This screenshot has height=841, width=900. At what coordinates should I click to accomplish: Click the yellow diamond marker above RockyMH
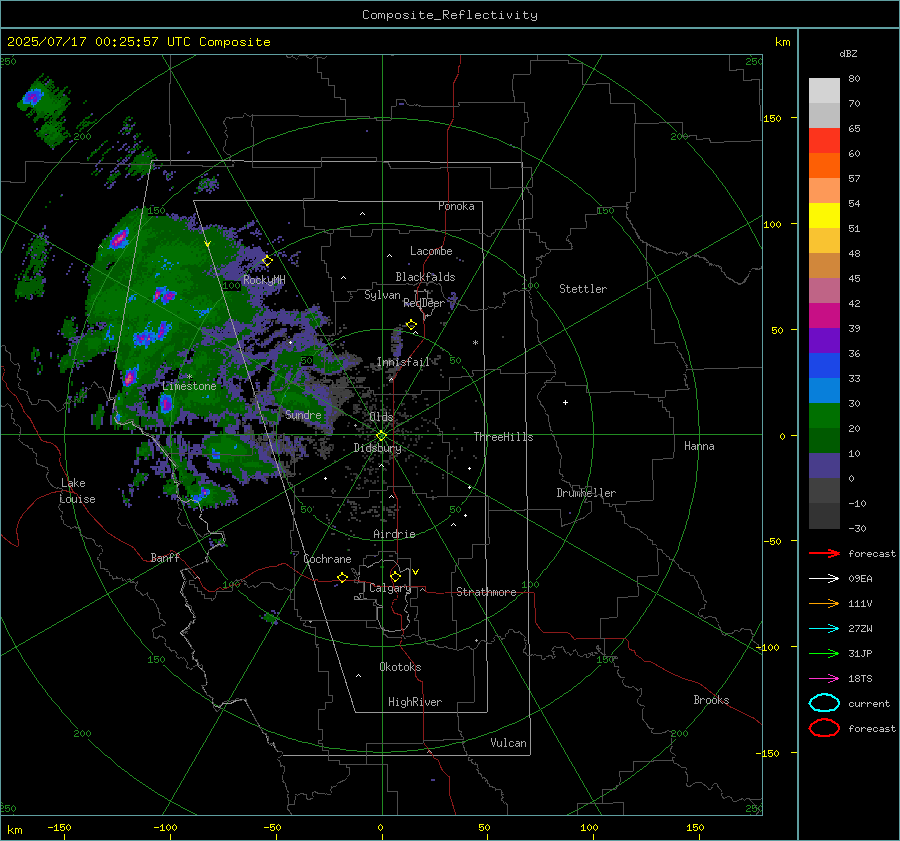(267, 261)
